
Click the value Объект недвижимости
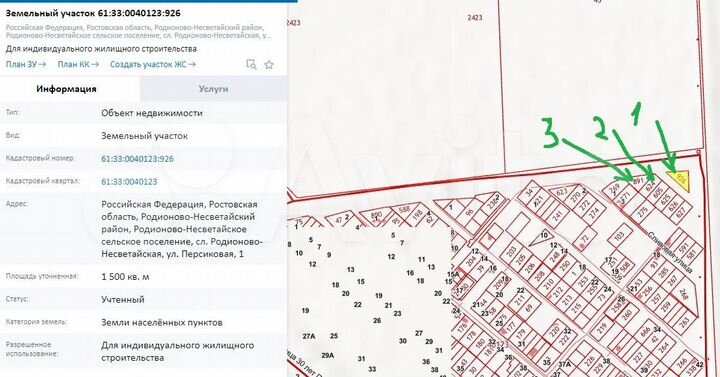tap(152, 113)
